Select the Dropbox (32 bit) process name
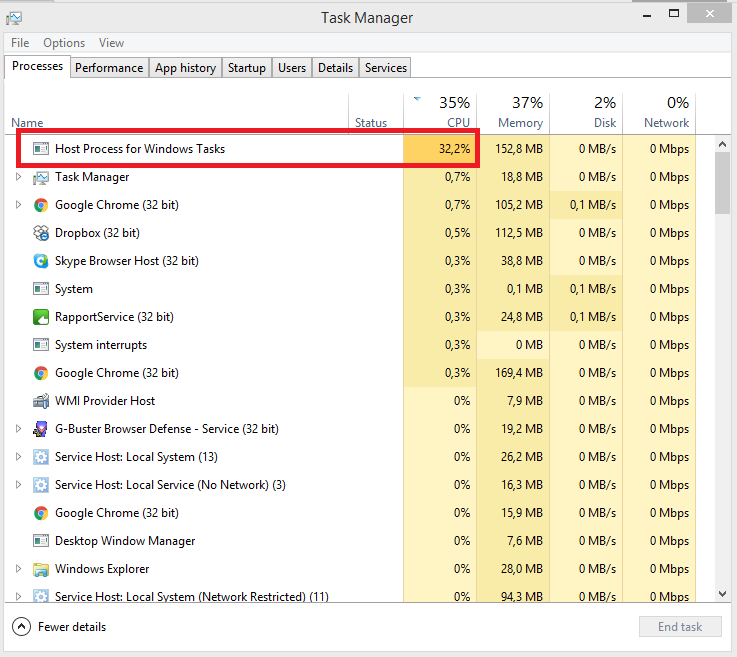This screenshot has width=737, height=657. click(97, 233)
